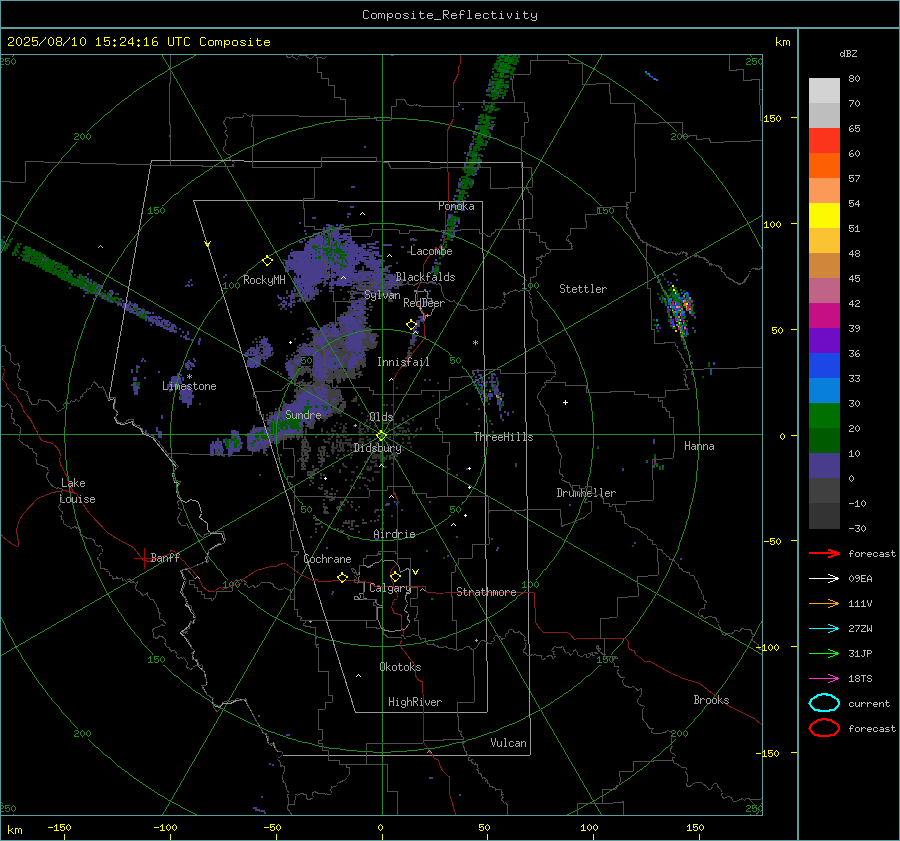Viewport: 900px width, 841px height.
Task: Click the white plus marker west of Hanna
Action: [x=565, y=402]
